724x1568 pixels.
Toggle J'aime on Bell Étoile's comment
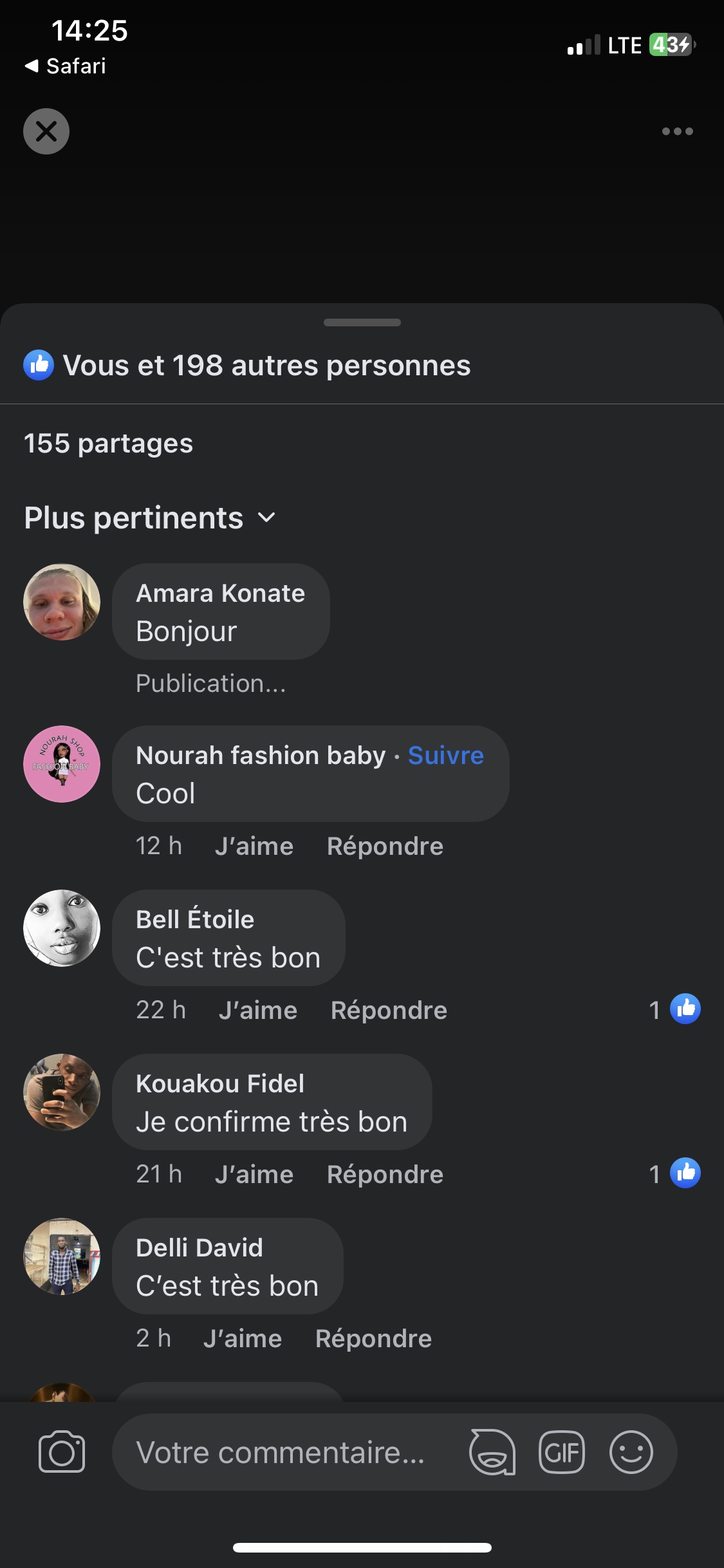pos(258,1011)
